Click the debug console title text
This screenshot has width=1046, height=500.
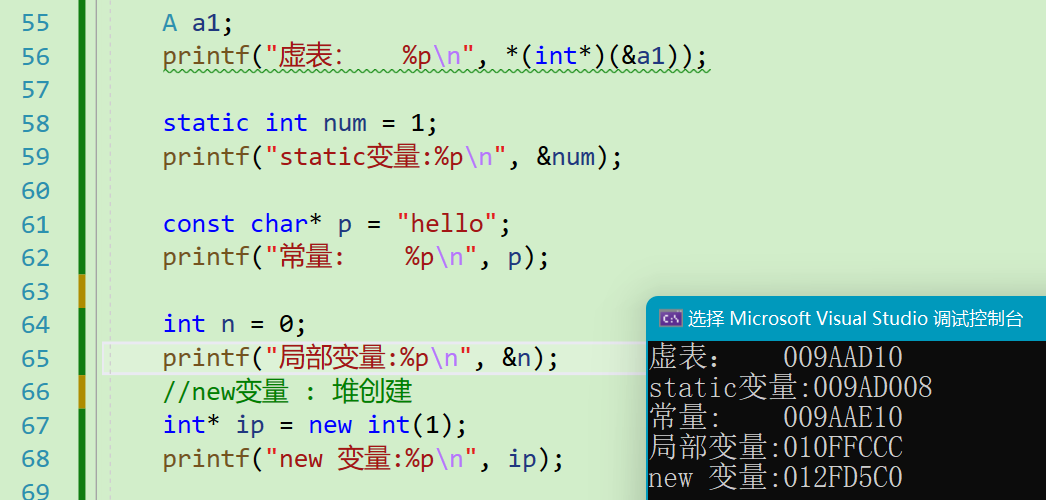click(855, 319)
